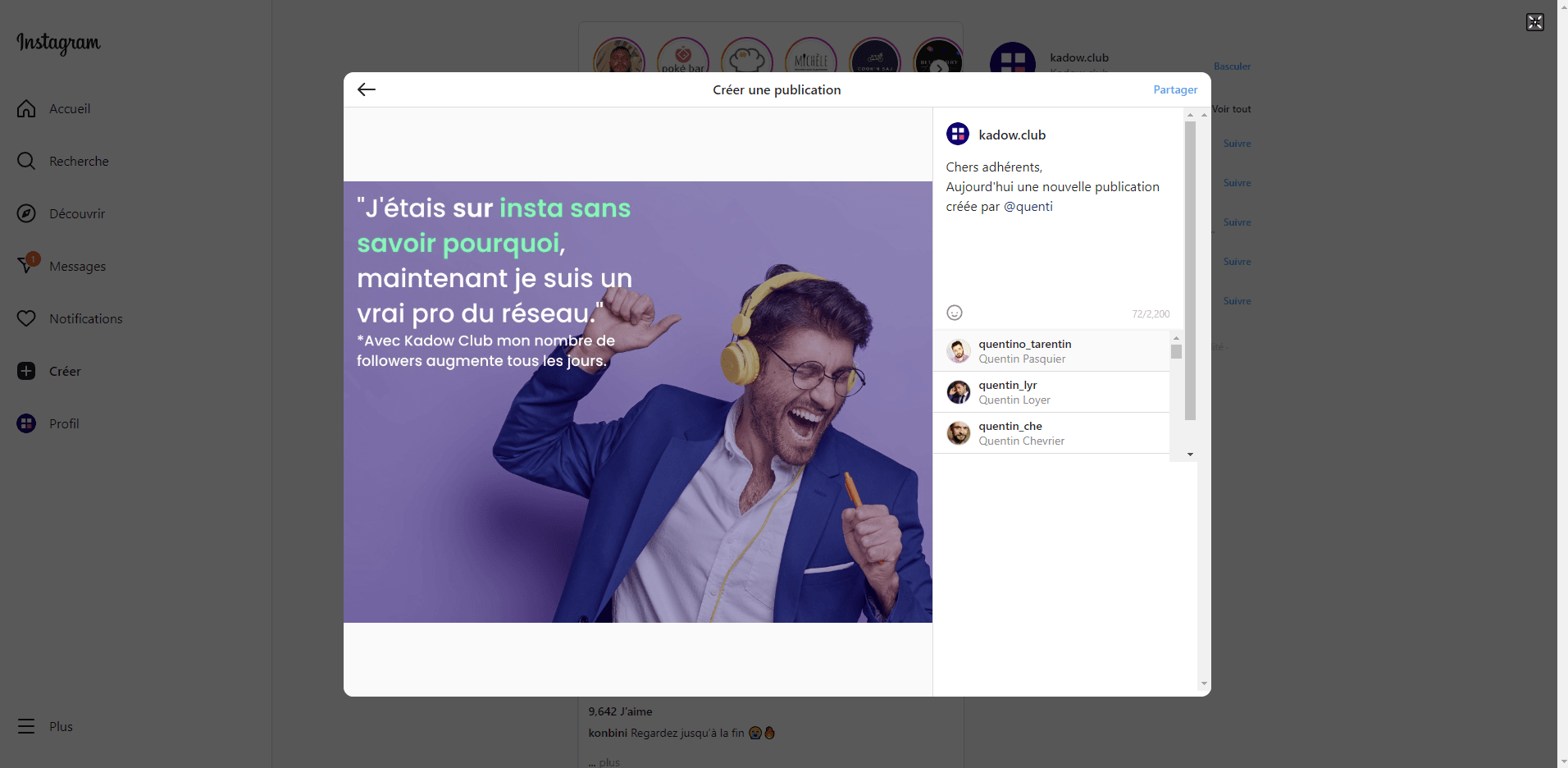Choose quentin_che from suggestions
1568x768 pixels.
click(x=1051, y=433)
